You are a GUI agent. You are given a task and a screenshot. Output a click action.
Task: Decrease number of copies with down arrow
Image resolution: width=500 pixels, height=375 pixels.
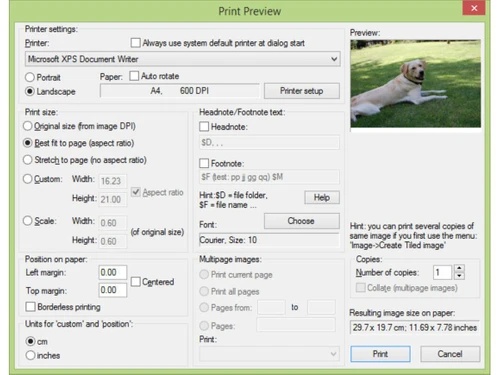[x=459, y=276]
